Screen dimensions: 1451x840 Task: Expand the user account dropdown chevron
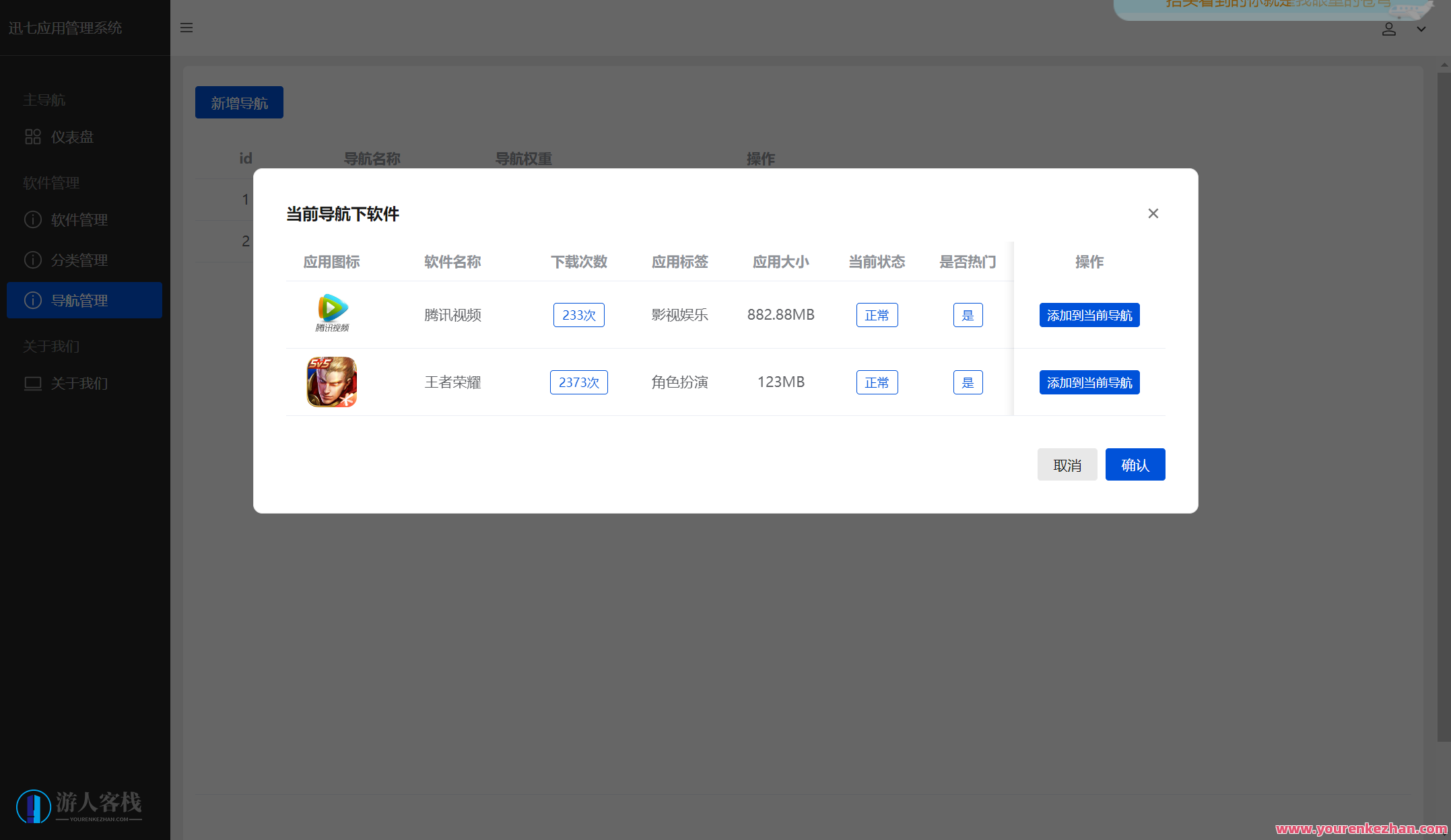pyautogui.click(x=1421, y=29)
